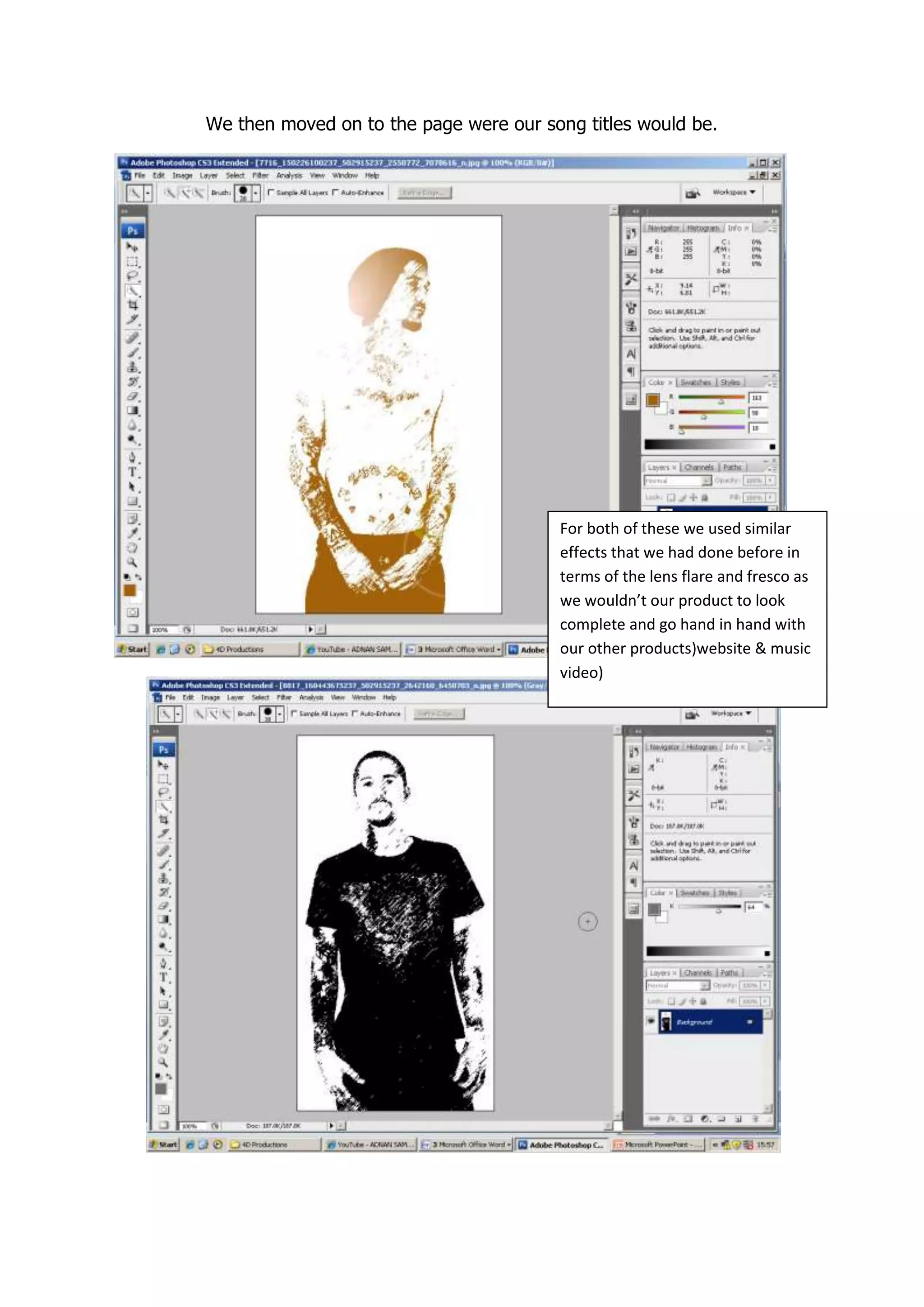Image resolution: width=924 pixels, height=1307 pixels.
Task: Open tool preset picker arrow in upper window
Action: pos(148,194)
